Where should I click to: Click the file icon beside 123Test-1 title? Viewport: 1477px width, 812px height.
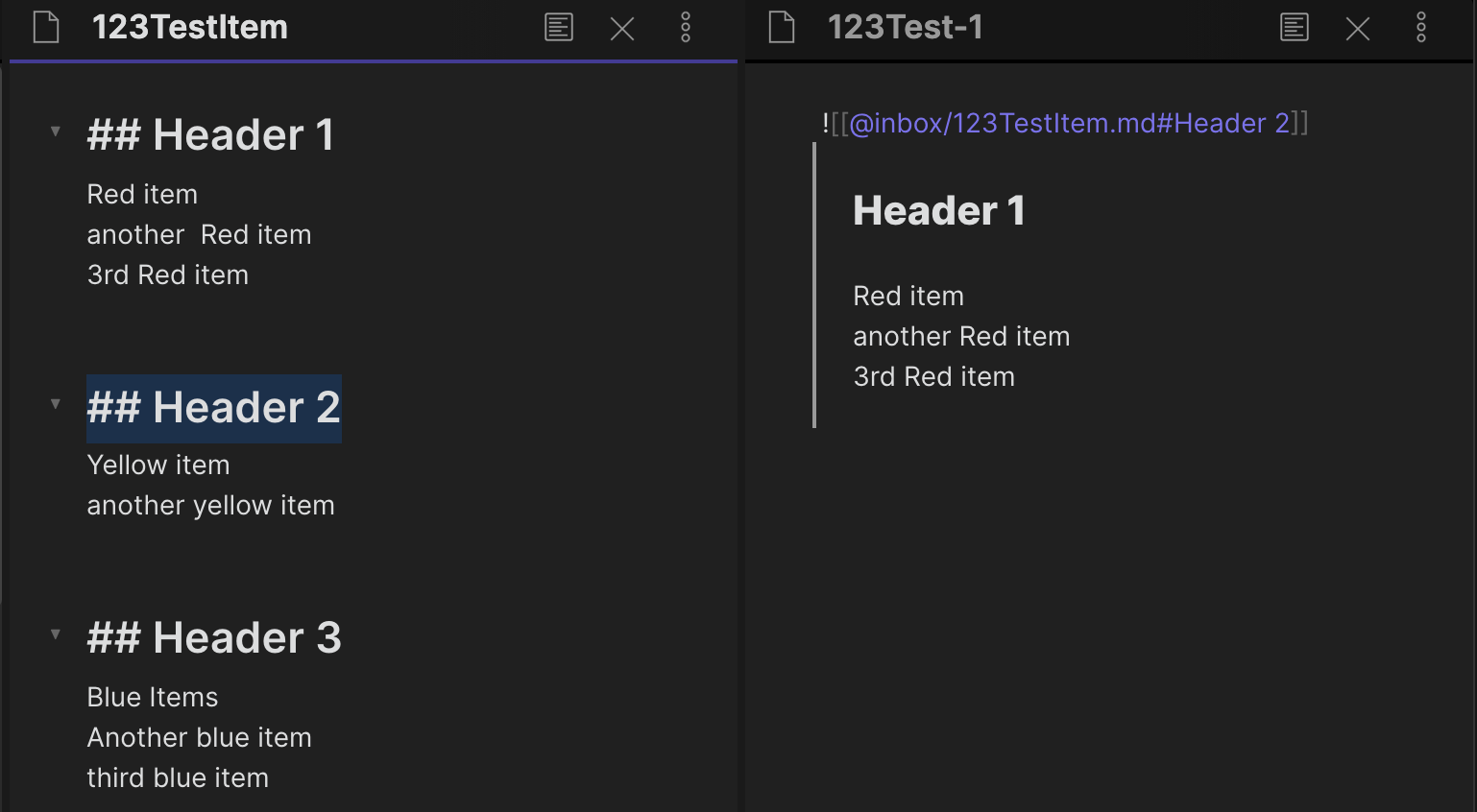pos(781,28)
